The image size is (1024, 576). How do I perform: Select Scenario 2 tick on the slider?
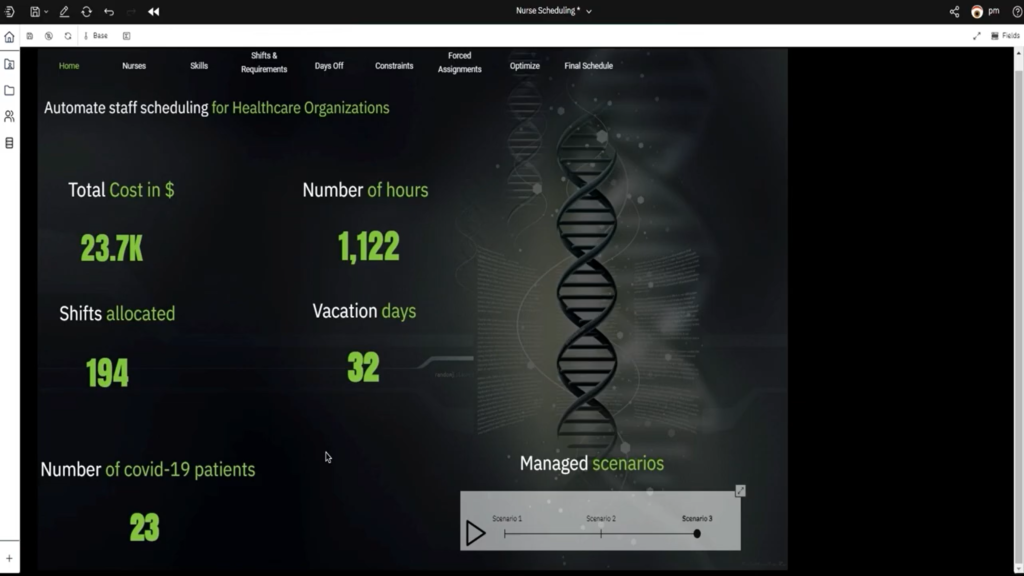(x=601, y=534)
